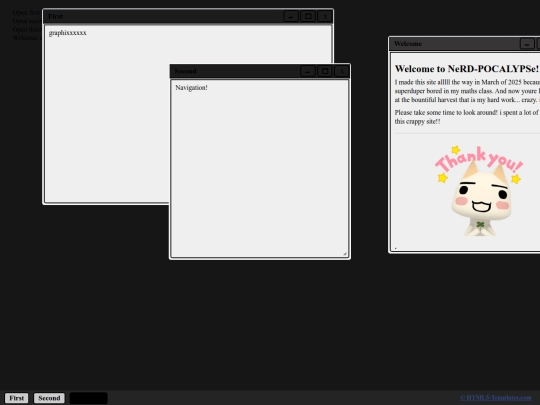Image resolution: width=540 pixels, height=405 pixels.
Task: Maximize the First window
Action: tap(308, 16)
